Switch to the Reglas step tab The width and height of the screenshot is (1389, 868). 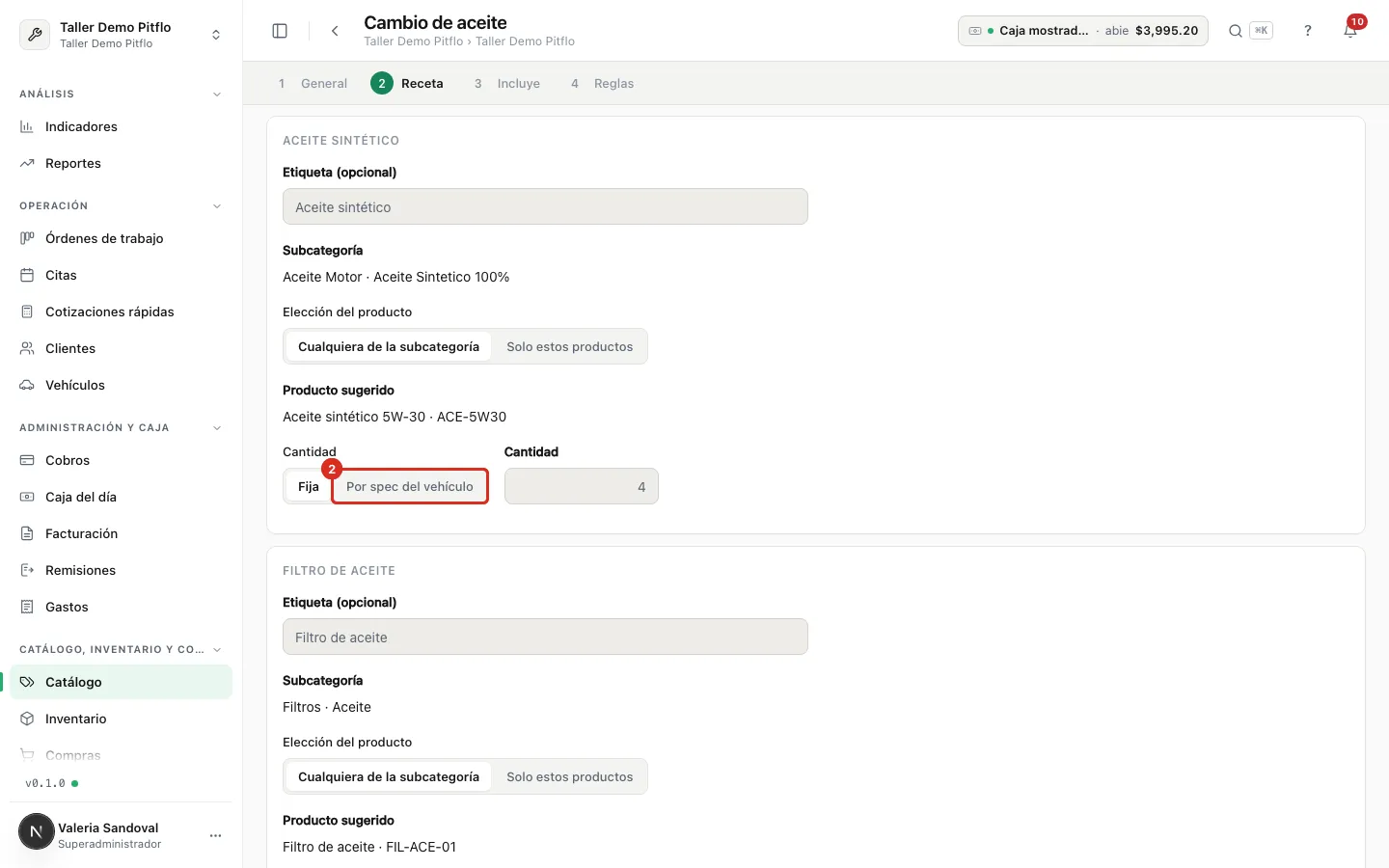(x=602, y=84)
